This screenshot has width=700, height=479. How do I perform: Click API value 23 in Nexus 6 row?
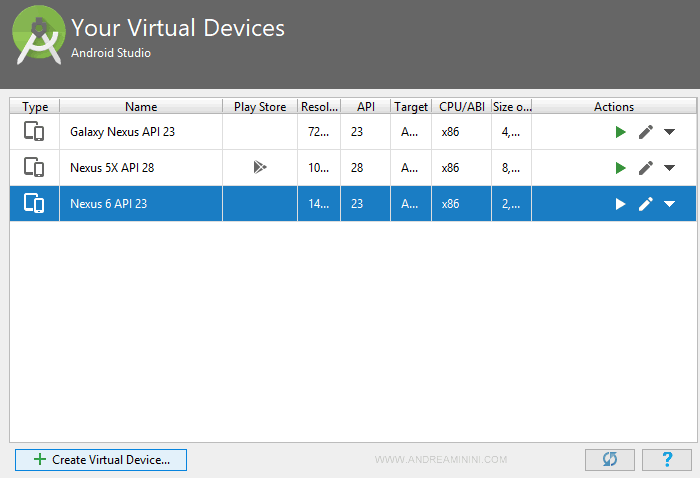click(357, 204)
